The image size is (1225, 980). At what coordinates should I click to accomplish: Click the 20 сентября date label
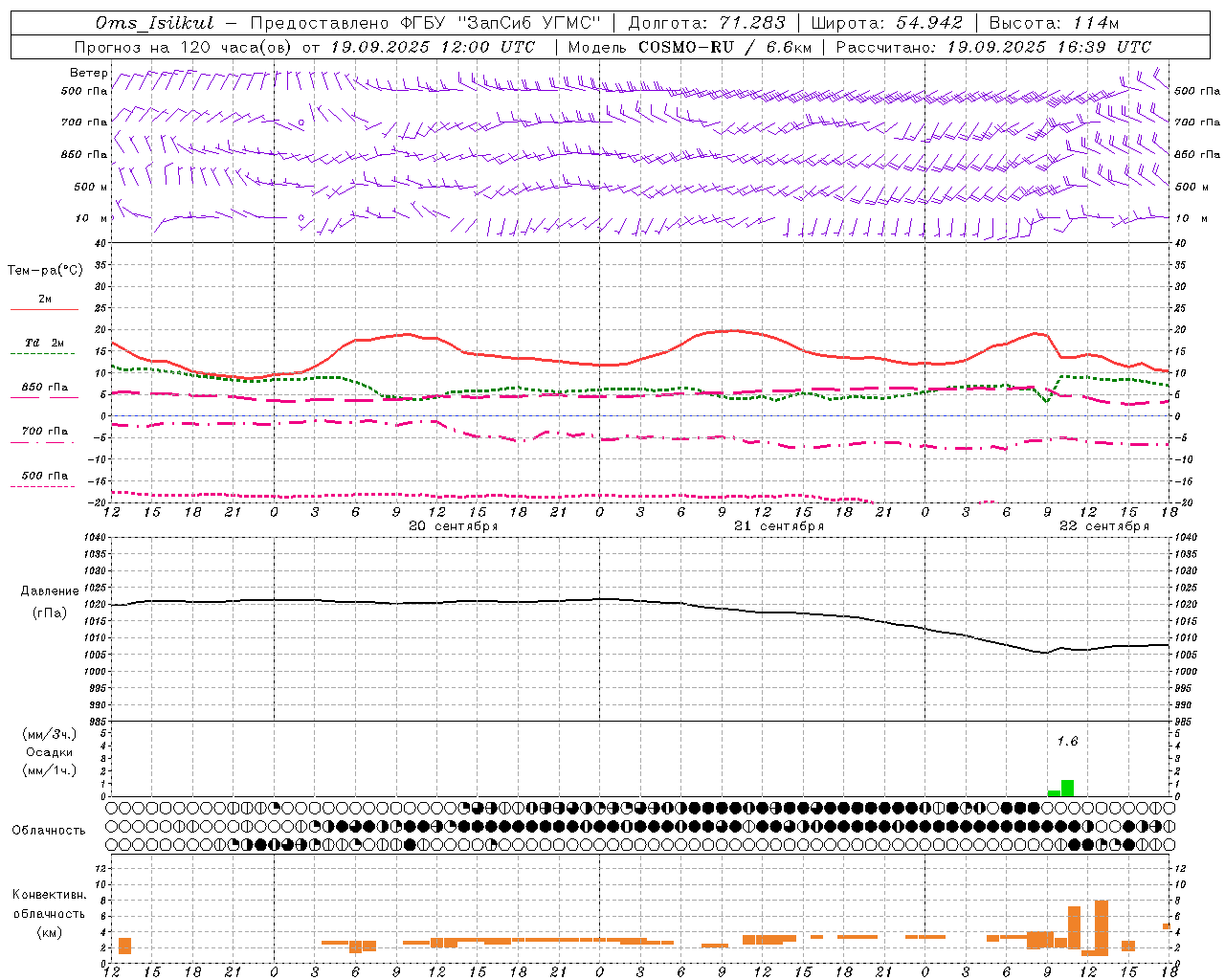point(454,526)
